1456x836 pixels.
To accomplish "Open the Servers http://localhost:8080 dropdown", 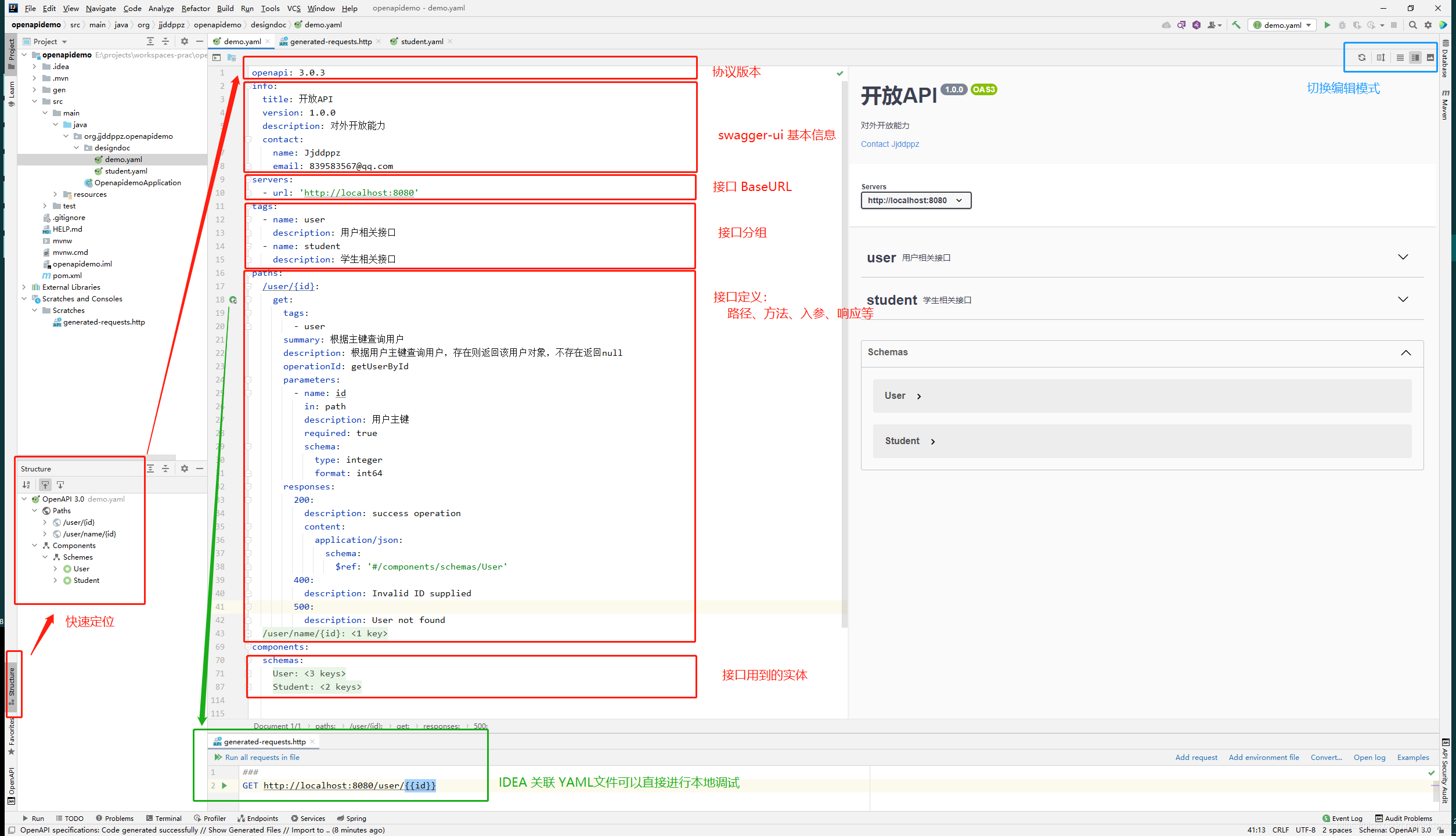I will click(x=916, y=200).
